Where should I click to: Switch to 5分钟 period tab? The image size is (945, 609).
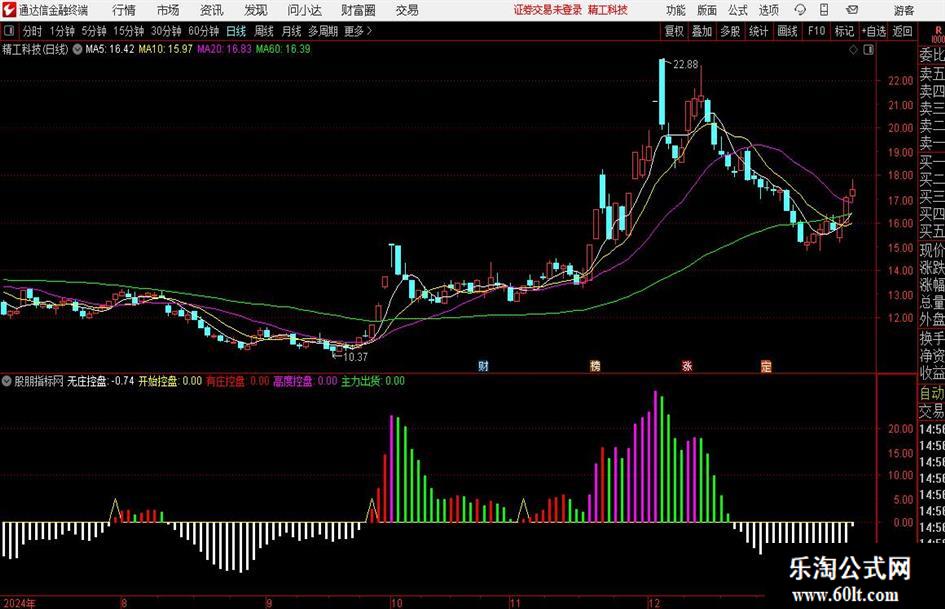(94, 31)
